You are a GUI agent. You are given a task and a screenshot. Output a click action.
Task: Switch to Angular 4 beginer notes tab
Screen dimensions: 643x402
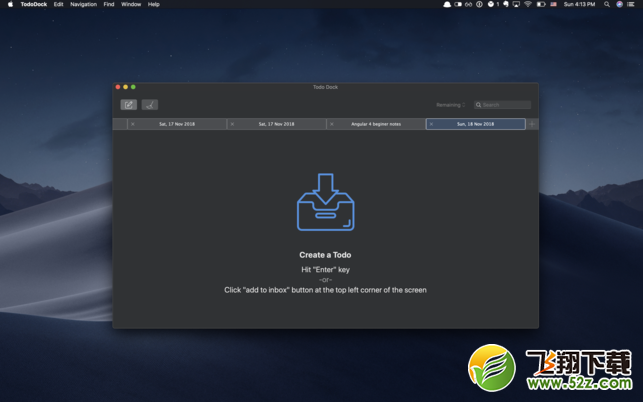tap(376, 124)
